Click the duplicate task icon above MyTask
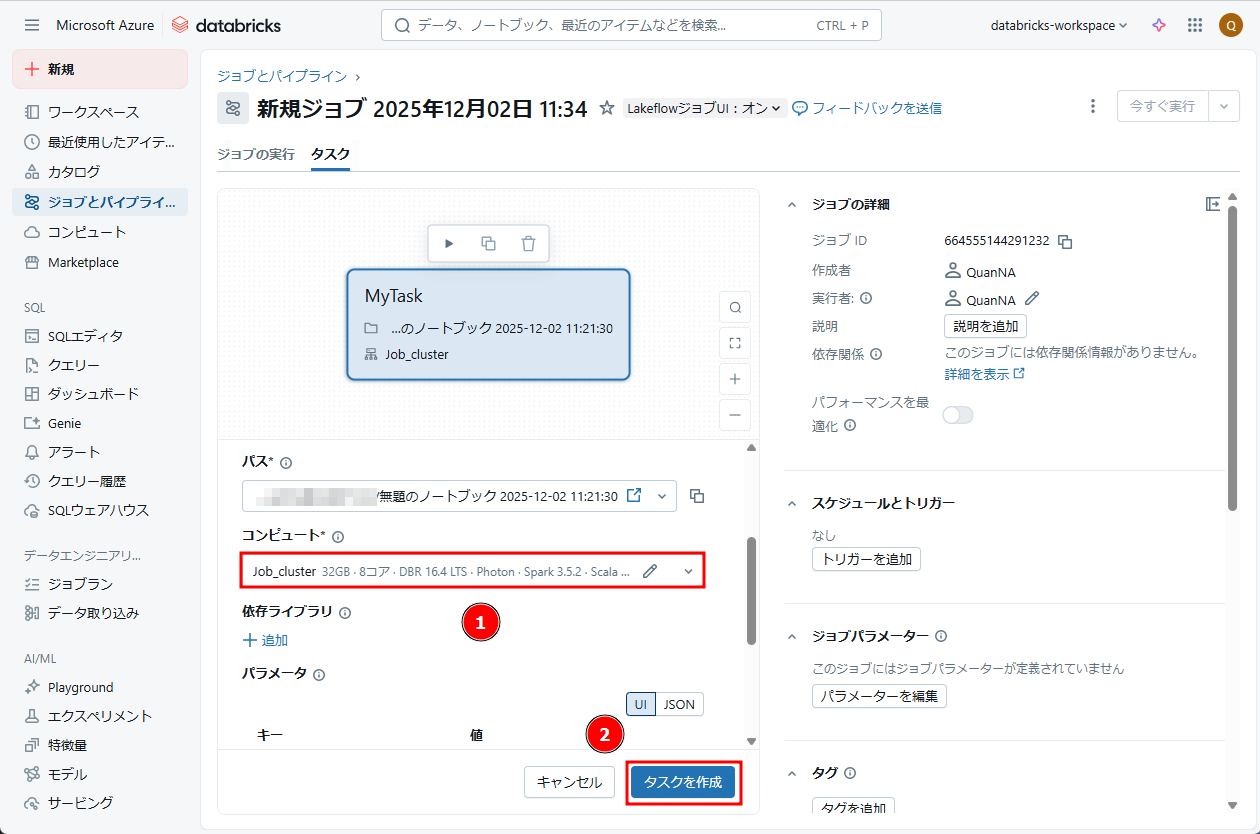This screenshot has height=834, width=1260. [488, 243]
